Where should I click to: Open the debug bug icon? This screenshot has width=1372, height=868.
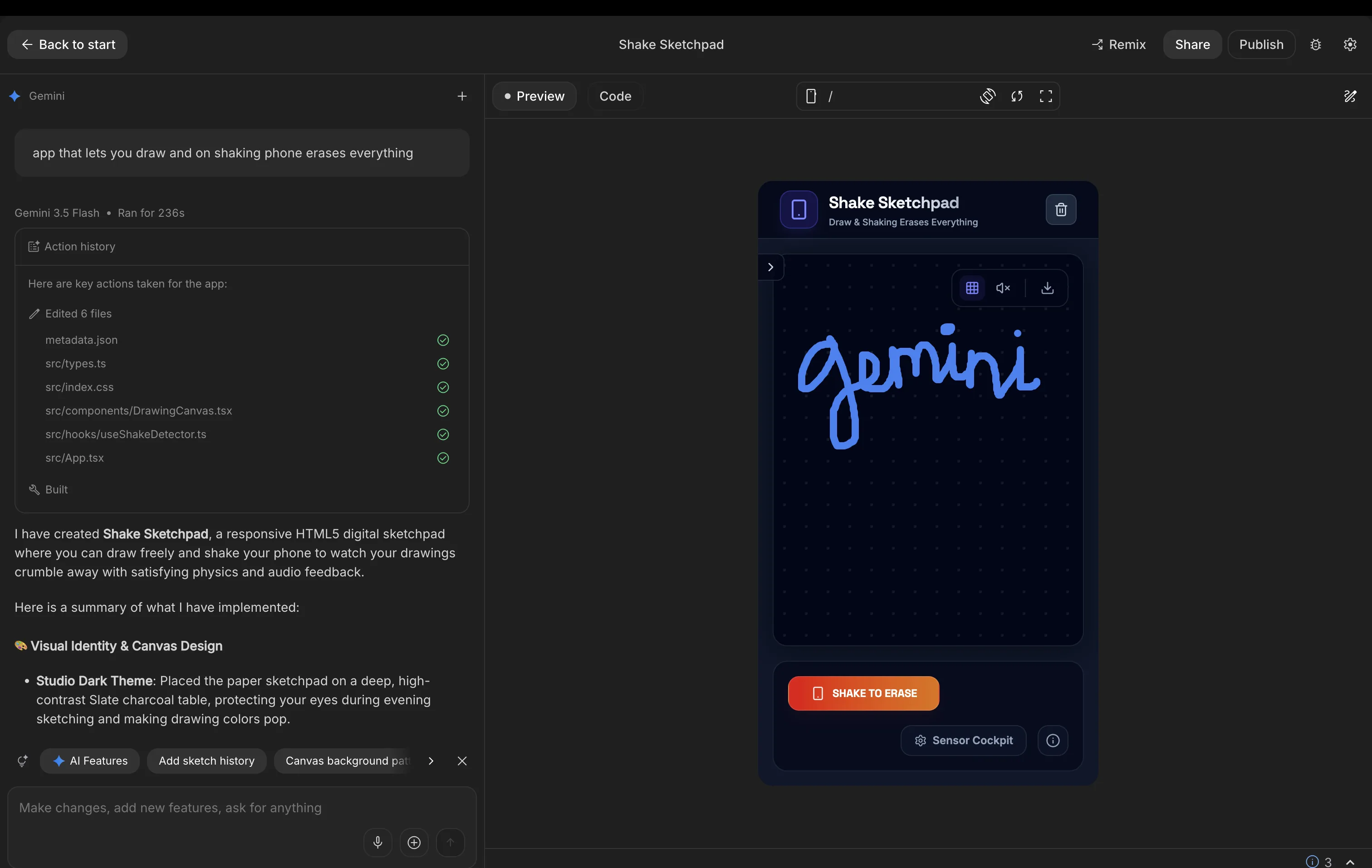click(1315, 44)
